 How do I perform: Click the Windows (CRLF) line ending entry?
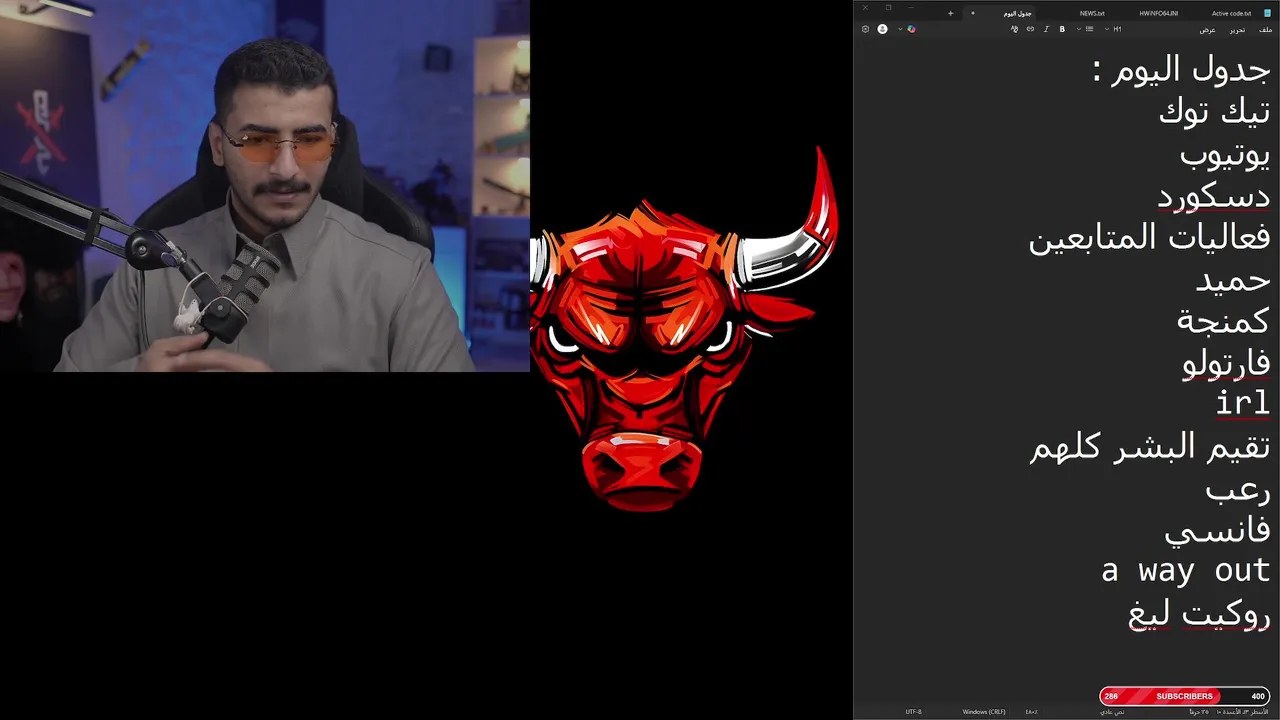point(984,712)
